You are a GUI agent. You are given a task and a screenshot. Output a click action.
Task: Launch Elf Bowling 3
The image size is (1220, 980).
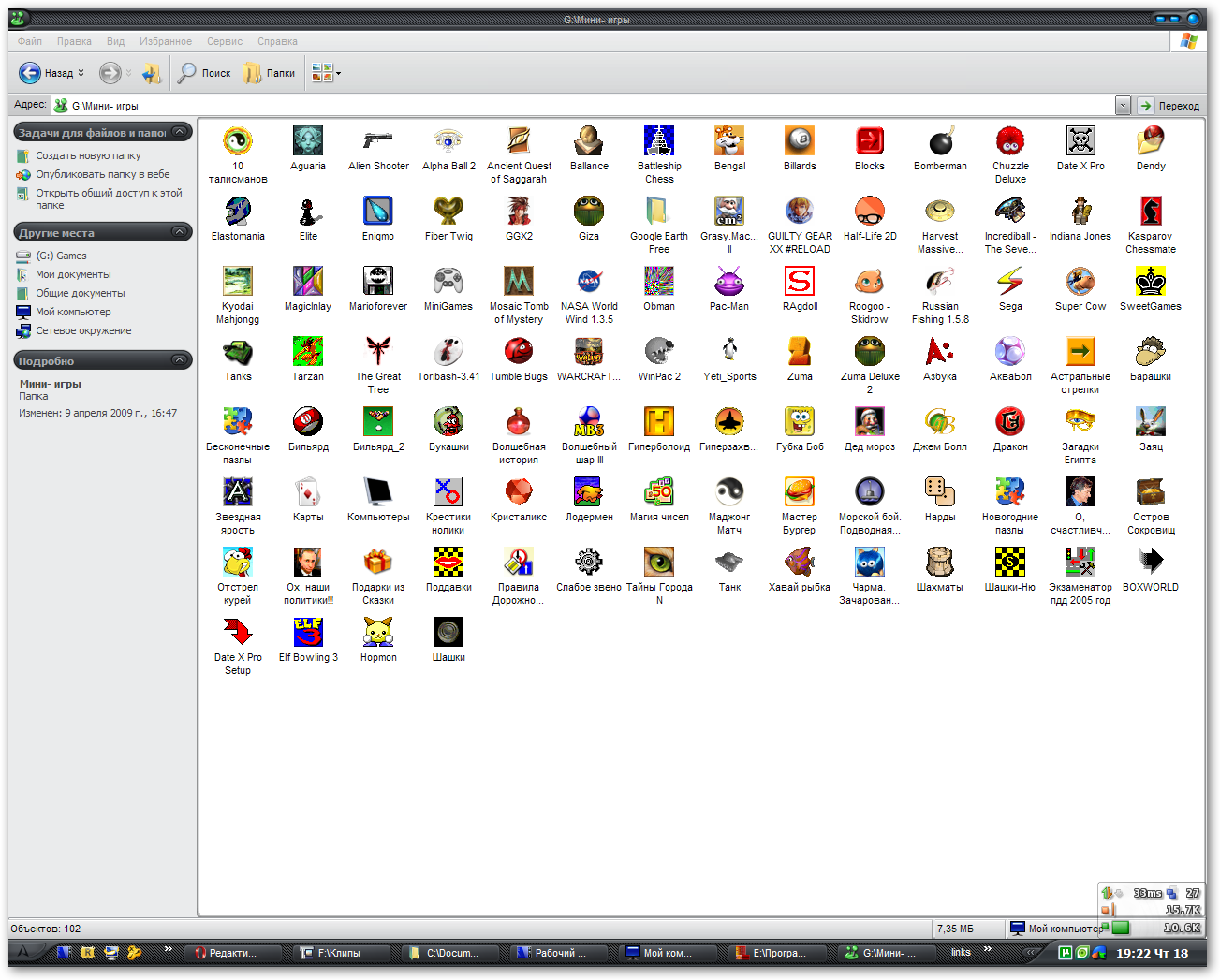[308, 632]
